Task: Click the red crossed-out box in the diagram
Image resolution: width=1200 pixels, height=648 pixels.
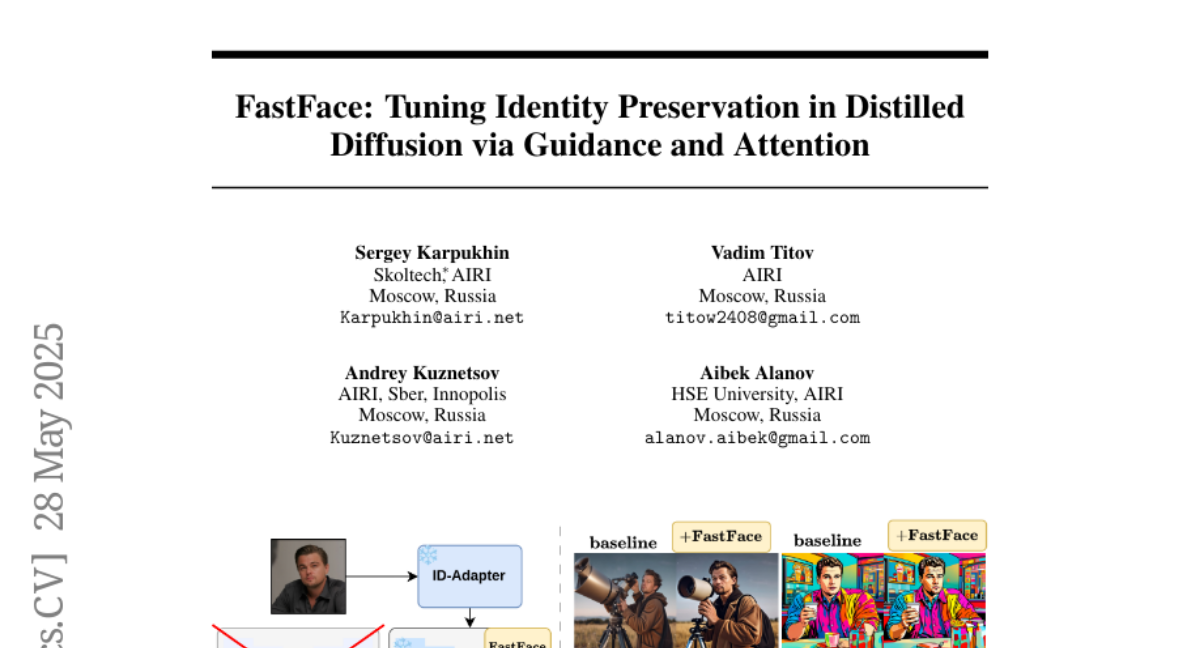Action: 298,636
